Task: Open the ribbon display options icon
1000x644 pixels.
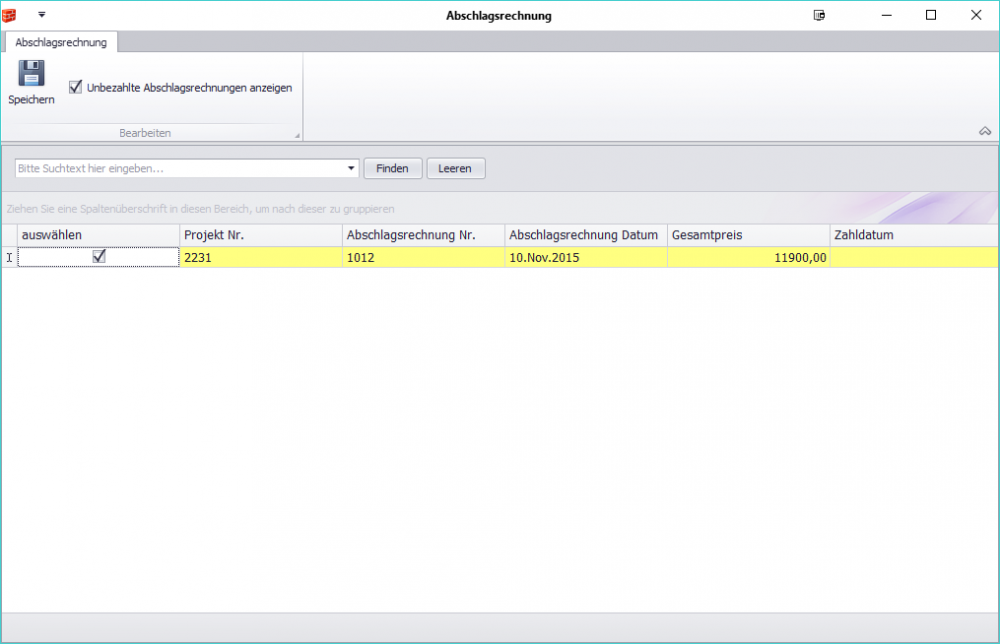Action: point(820,15)
